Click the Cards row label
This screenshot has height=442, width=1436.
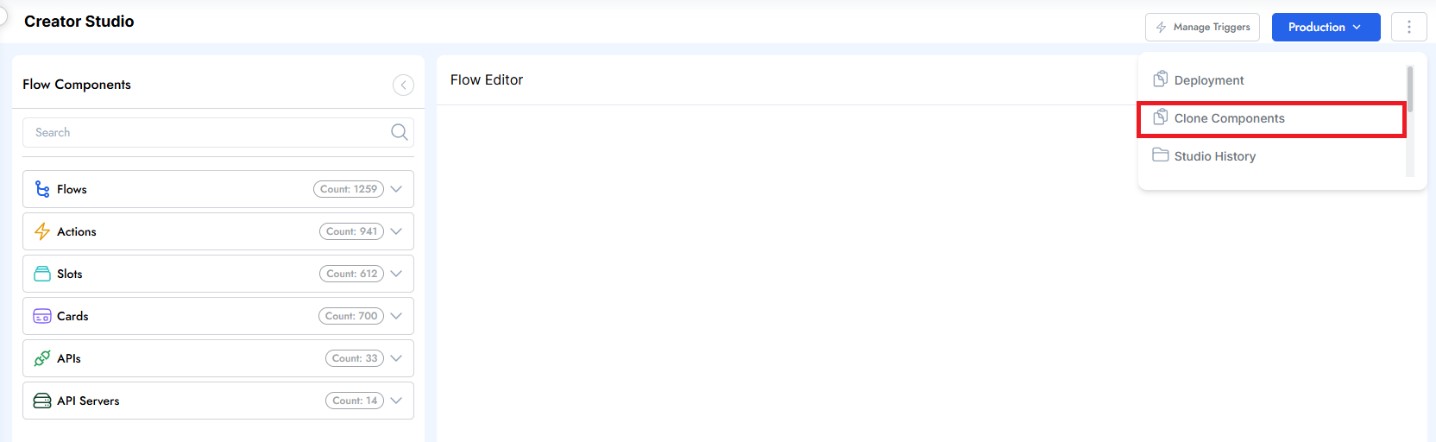tap(73, 316)
